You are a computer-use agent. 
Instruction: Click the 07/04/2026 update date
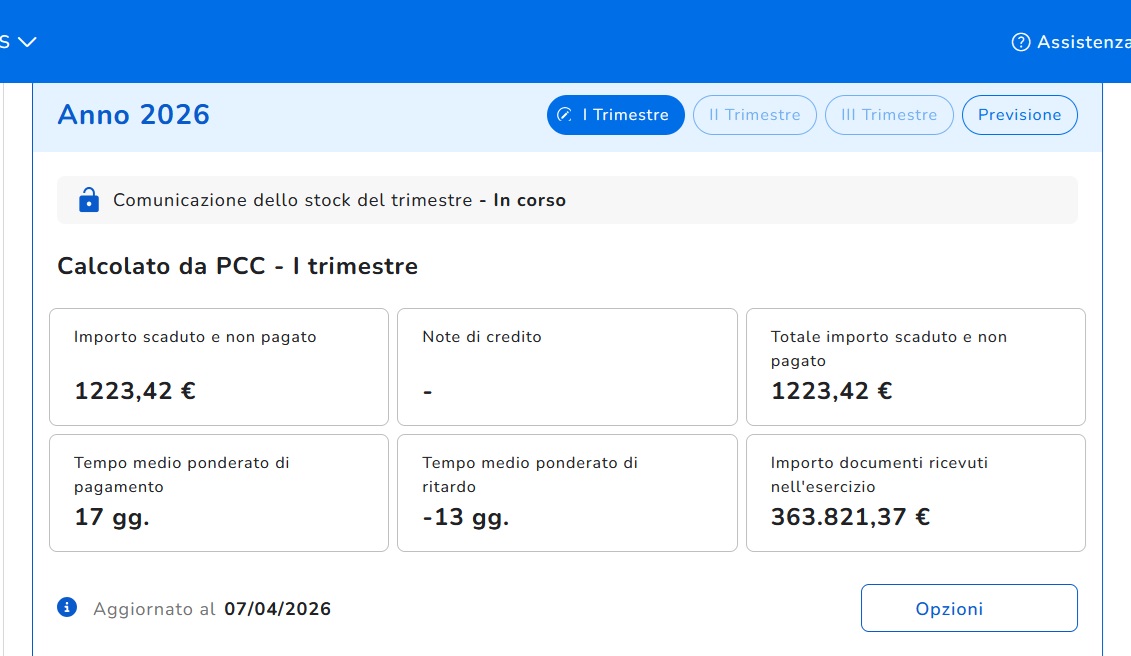tap(277, 609)
